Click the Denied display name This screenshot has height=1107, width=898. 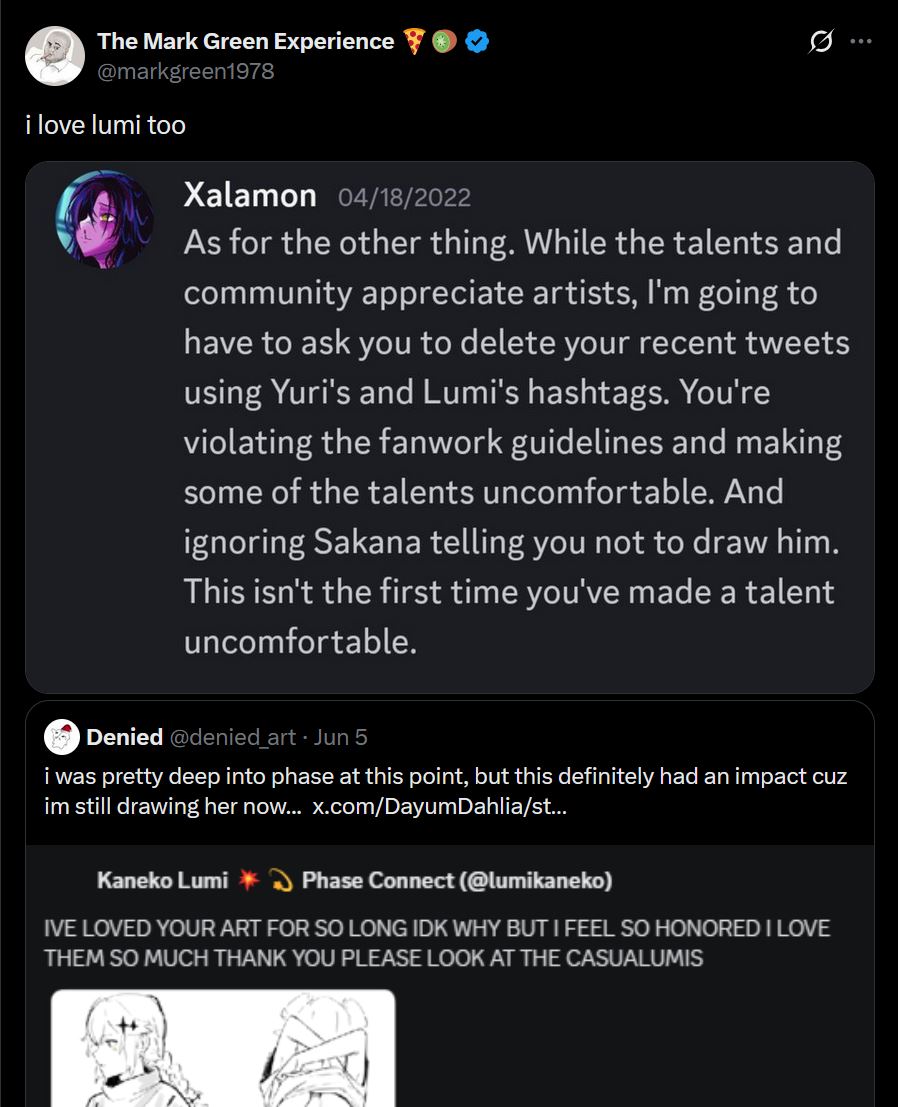click(x=125, y=738)
